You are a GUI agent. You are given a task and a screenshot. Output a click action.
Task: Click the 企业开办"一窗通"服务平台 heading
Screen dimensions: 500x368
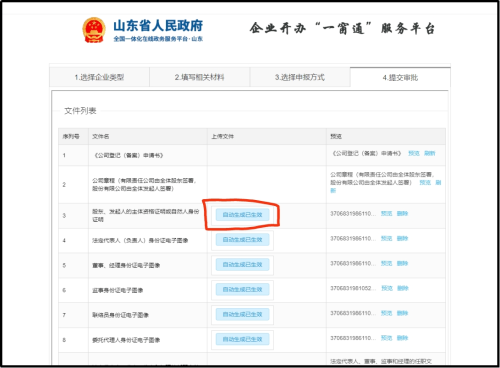(x=342, y=29)
